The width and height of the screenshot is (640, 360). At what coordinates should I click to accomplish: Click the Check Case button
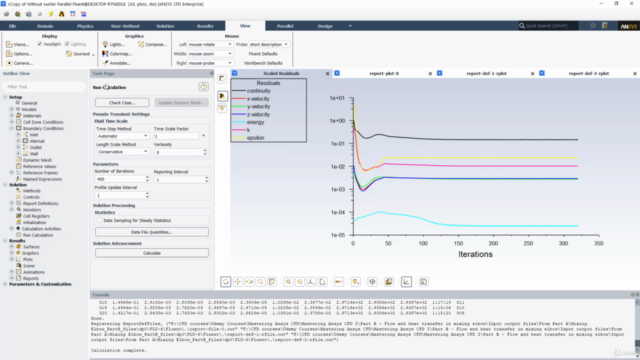pos(122,102)
